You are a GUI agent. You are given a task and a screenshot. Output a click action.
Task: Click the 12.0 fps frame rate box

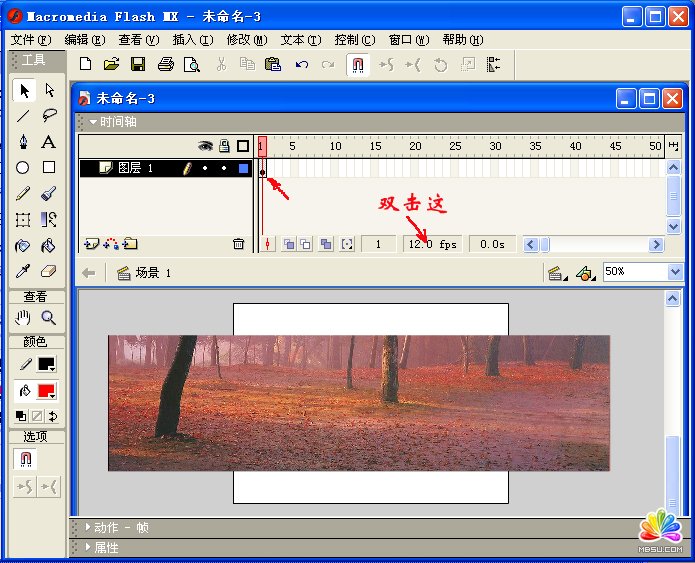point(432,244)
